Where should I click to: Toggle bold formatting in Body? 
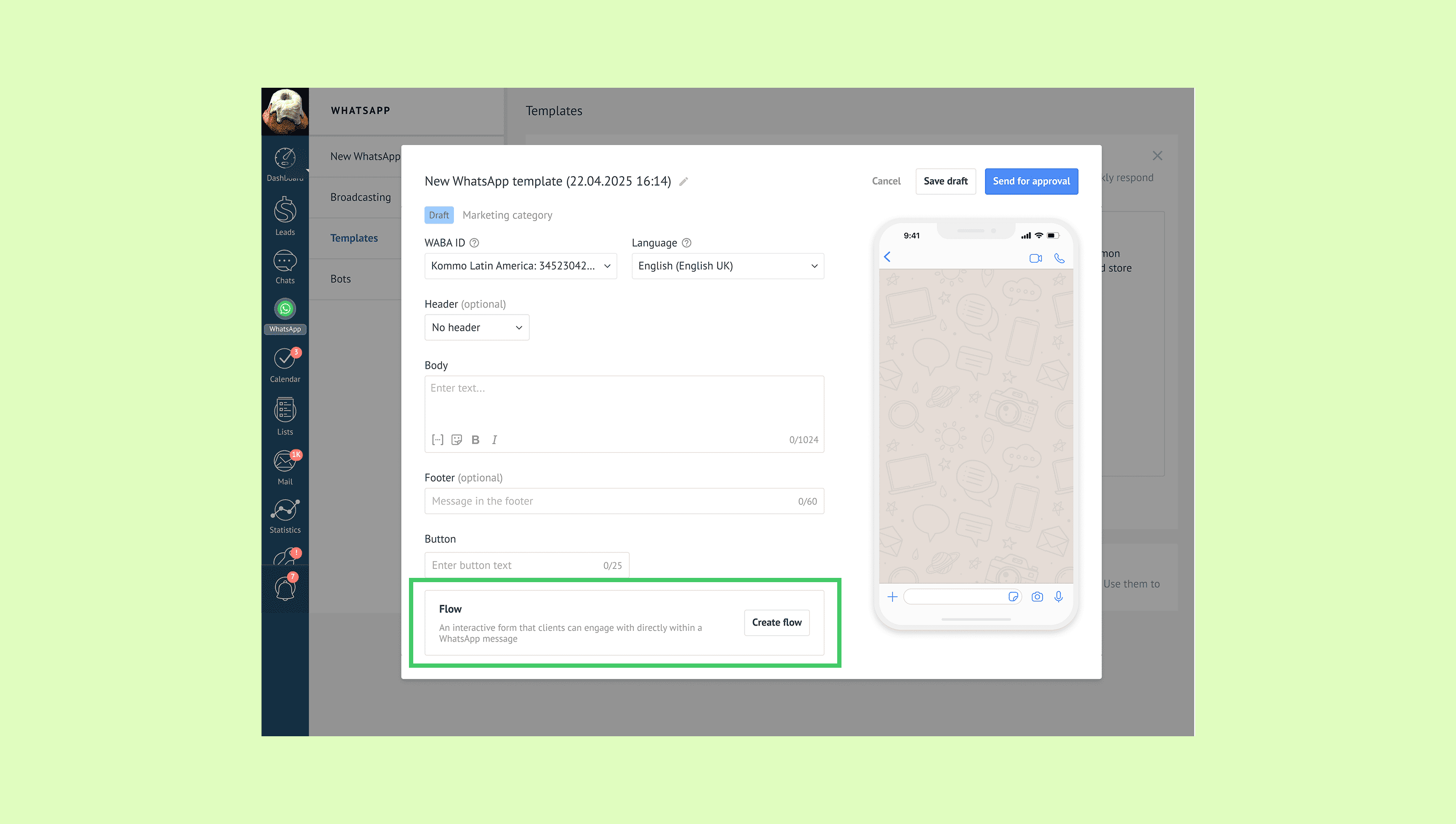tap(475, 440)
